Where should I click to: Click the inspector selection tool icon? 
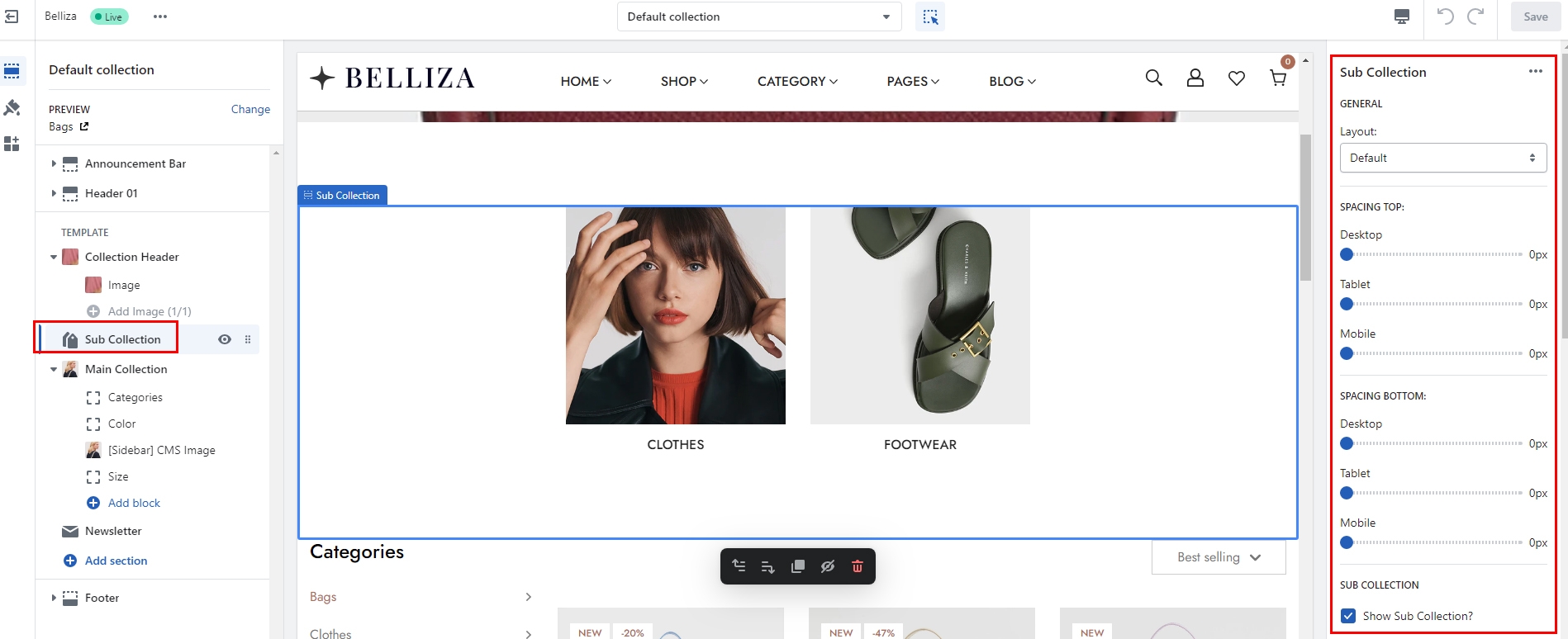[930, 17]
